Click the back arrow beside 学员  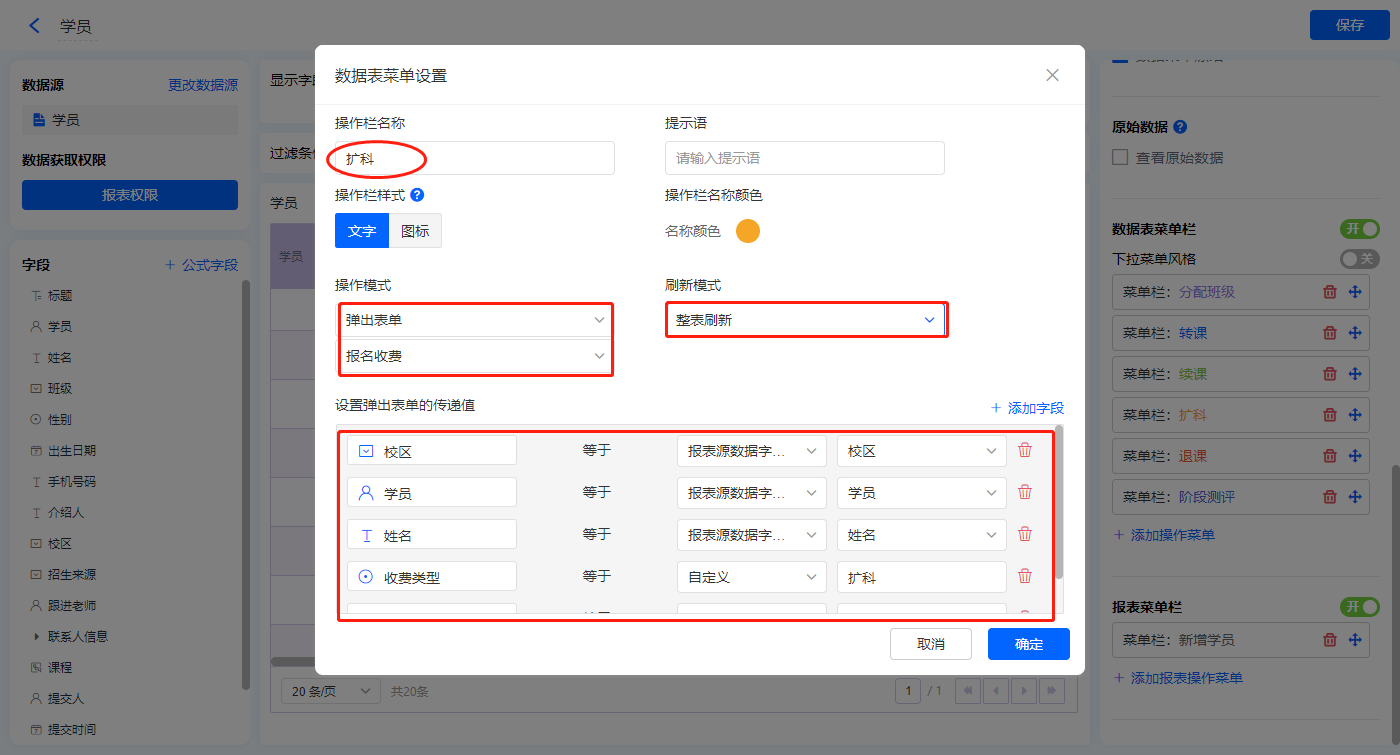[x=35, y=26]
